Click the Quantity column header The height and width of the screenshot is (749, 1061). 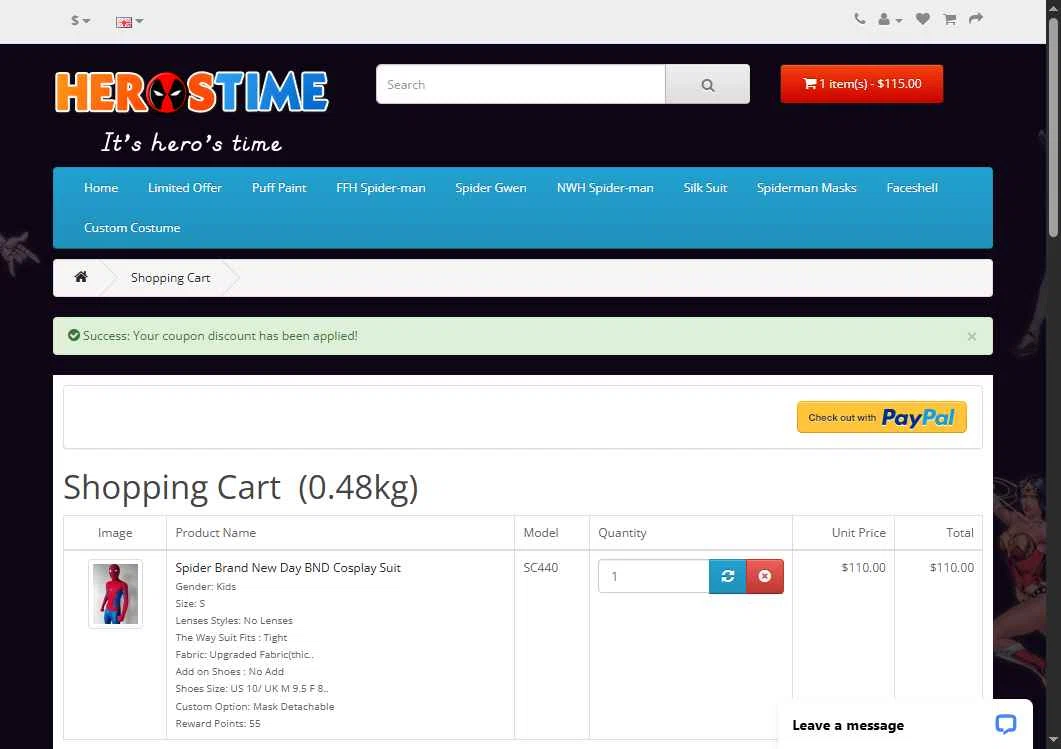click(x=623, y=532)
